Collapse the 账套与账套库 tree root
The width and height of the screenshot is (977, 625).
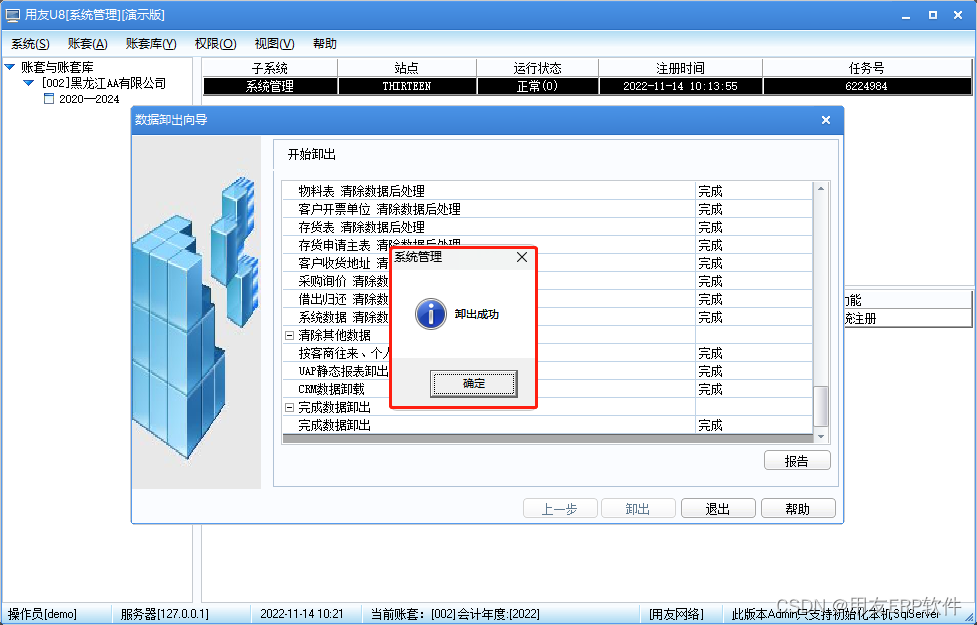pos(10,67)
